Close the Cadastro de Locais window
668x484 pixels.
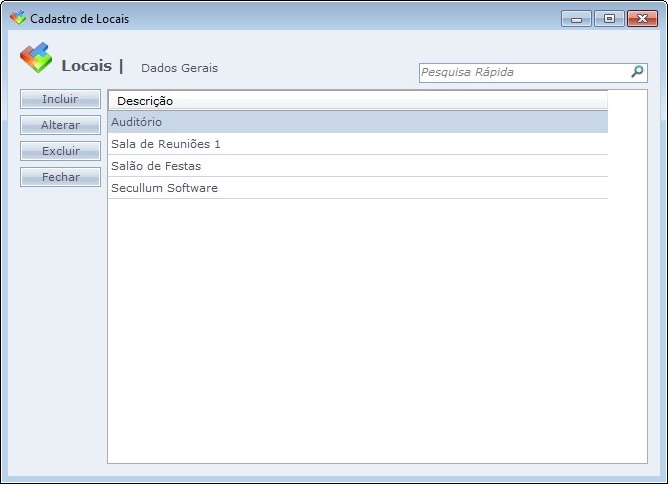point(641,19)
